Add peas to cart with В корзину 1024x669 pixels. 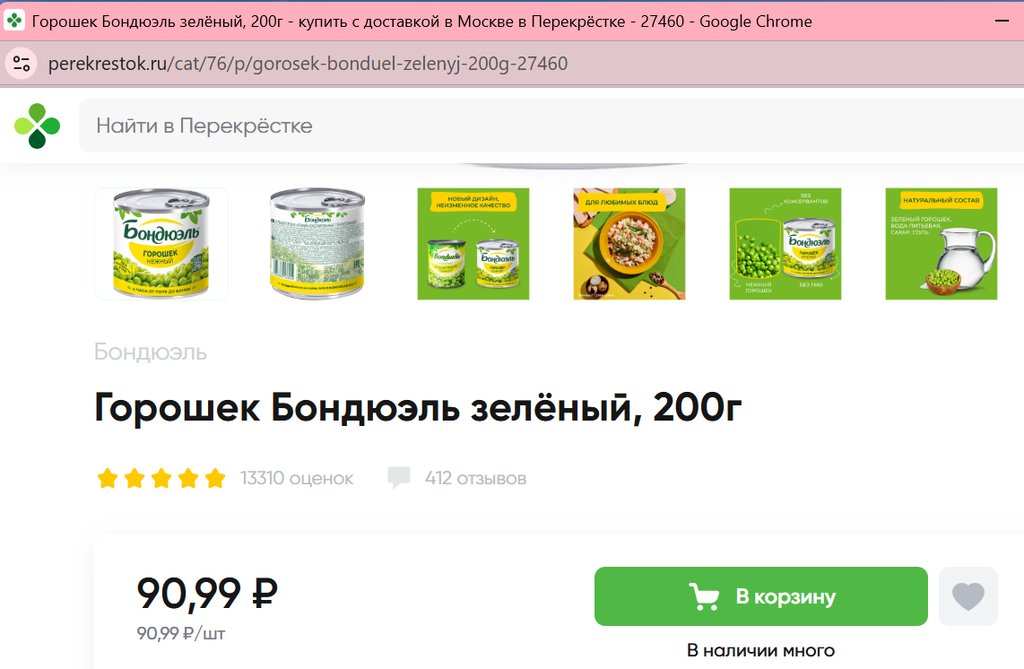761,596
